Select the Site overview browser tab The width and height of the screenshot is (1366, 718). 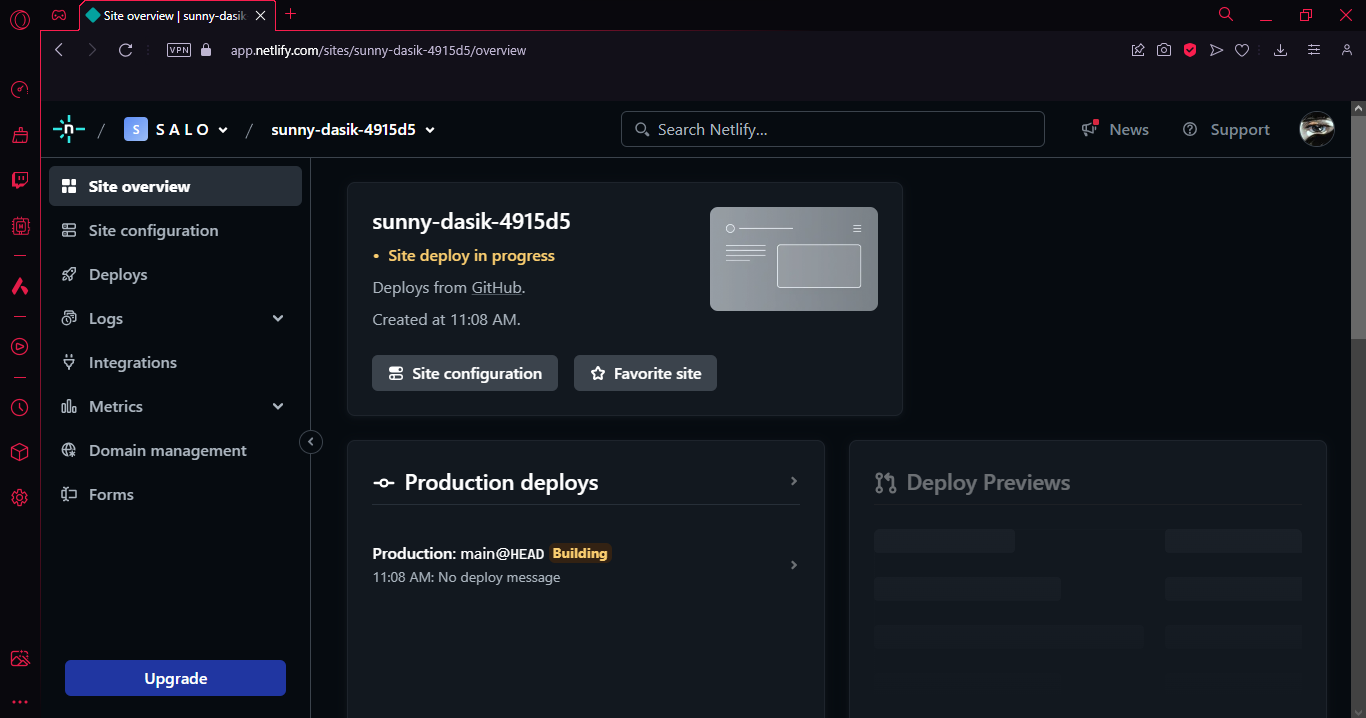point(177,15)
